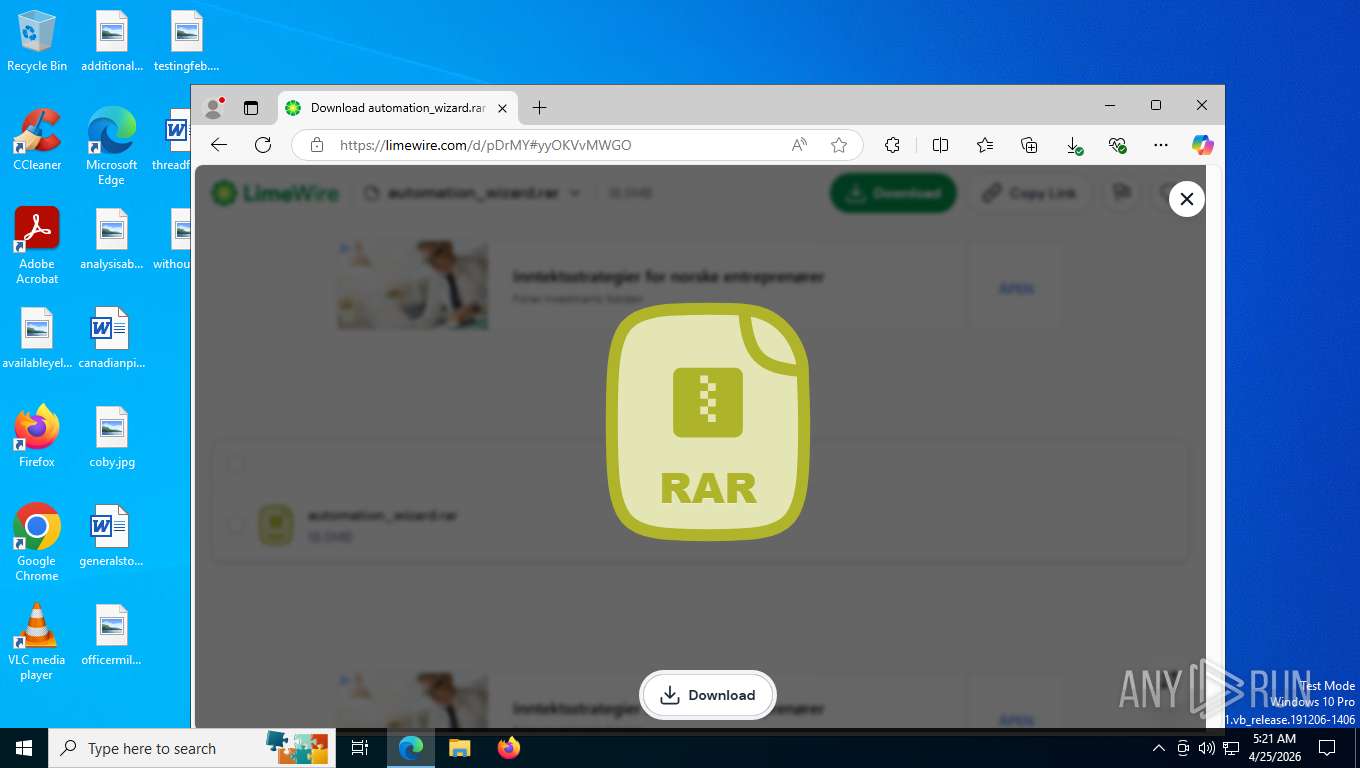Open Google Chrome desktop shortcut
The width and height of the screenshot is (1360, 768).
pyautogui.click(x=37, y=542)
